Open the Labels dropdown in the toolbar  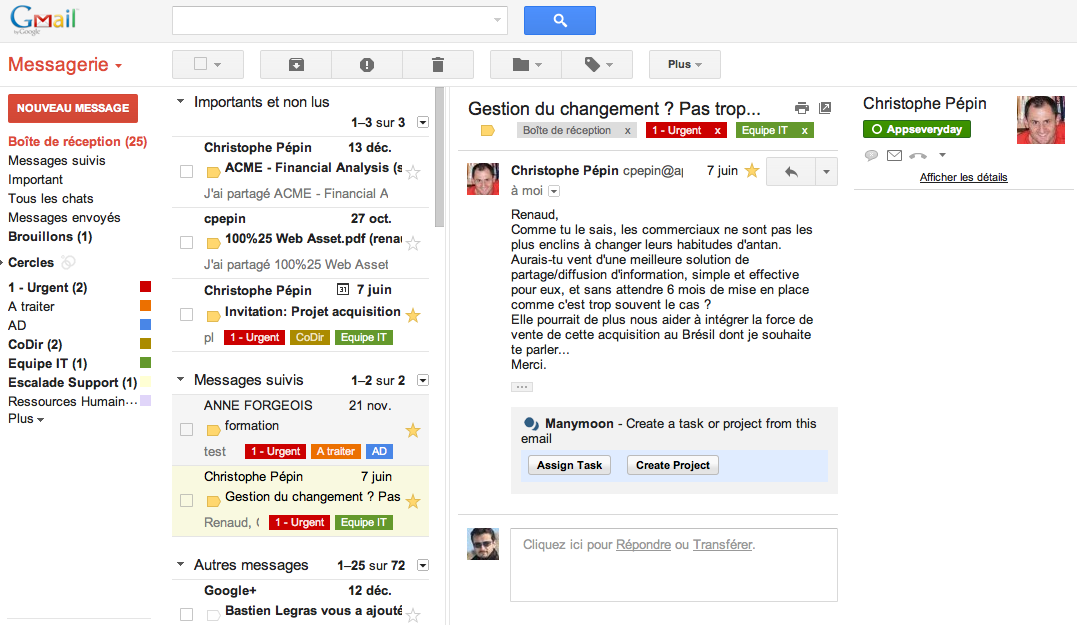[x=597, y=64]
